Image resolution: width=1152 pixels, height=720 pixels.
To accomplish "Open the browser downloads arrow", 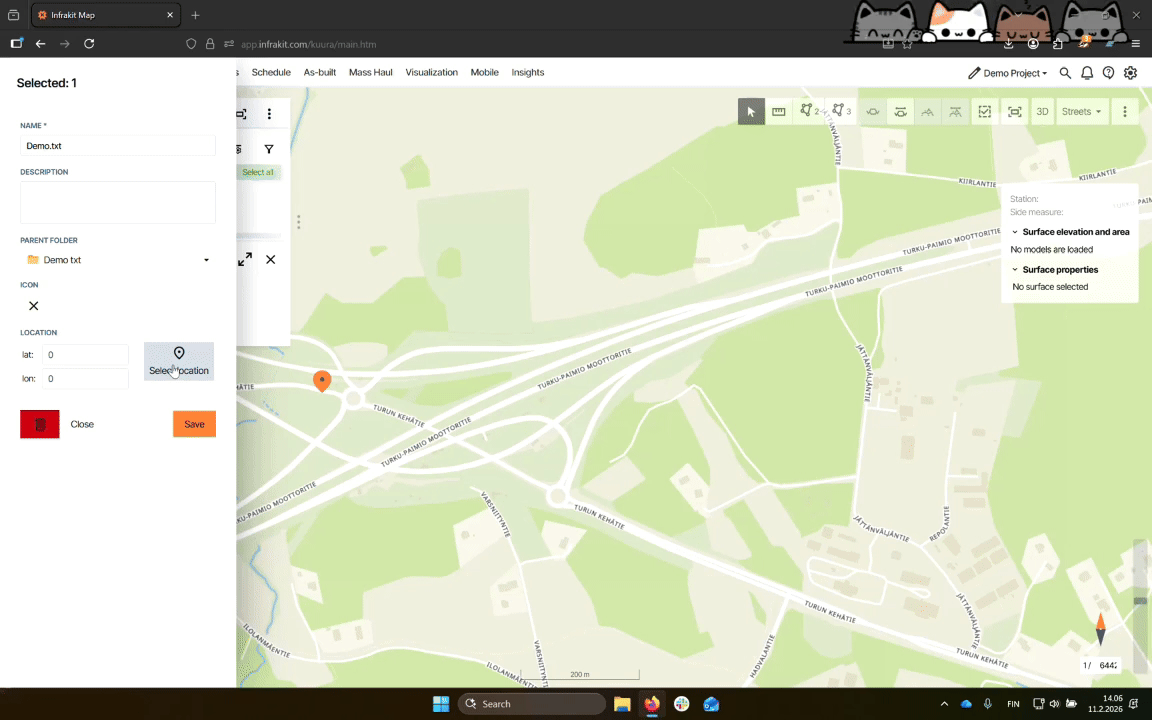I will (1009, 44).
